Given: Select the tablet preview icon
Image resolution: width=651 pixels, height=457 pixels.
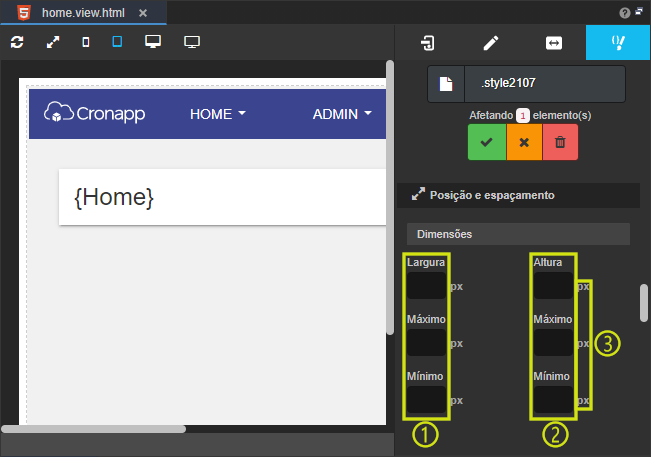Looking at the screenshot, I should 117,42.
